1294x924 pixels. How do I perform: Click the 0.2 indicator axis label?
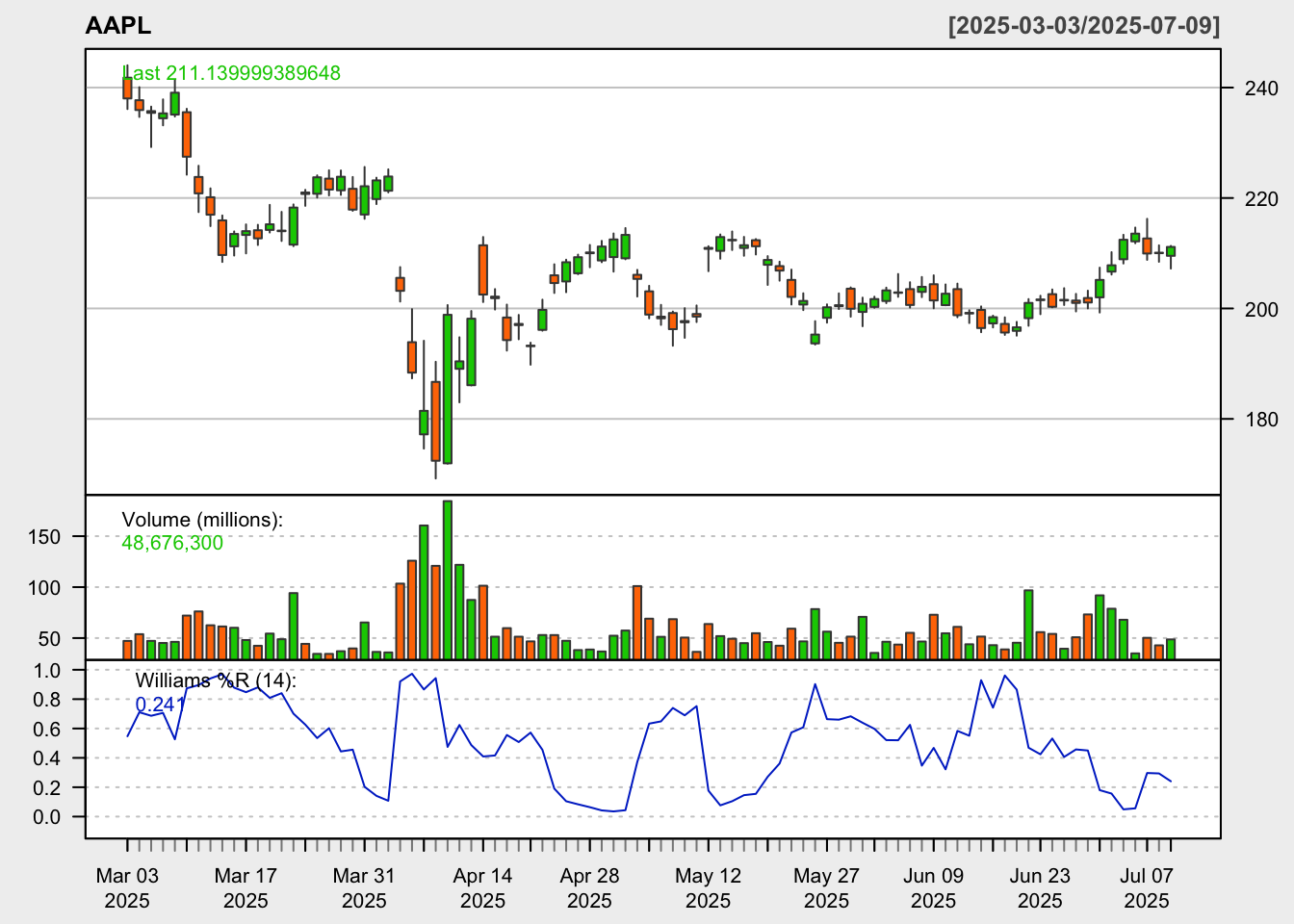[47, 788]
